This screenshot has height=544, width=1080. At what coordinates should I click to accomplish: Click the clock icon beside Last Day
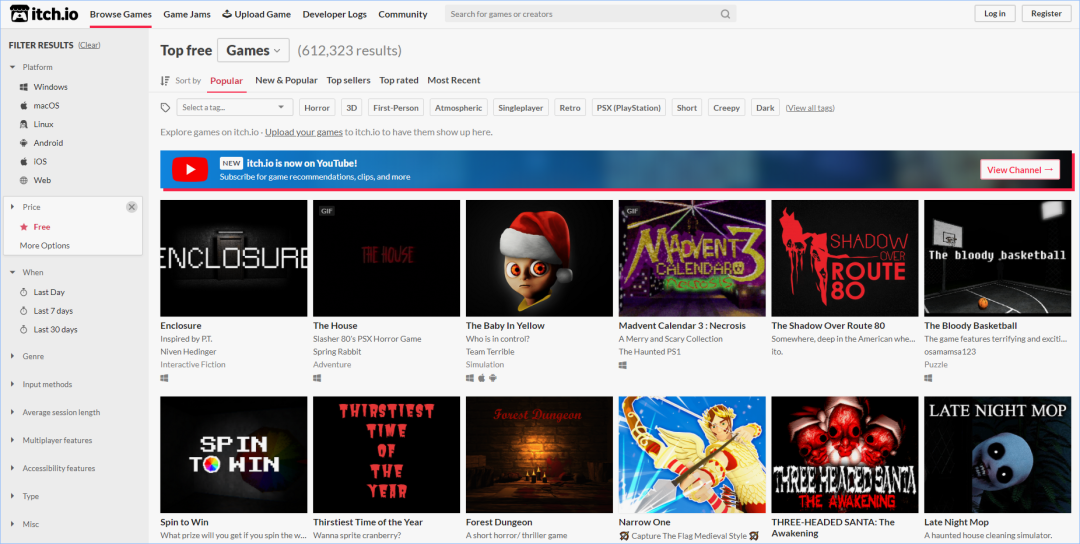coord(23,292)
